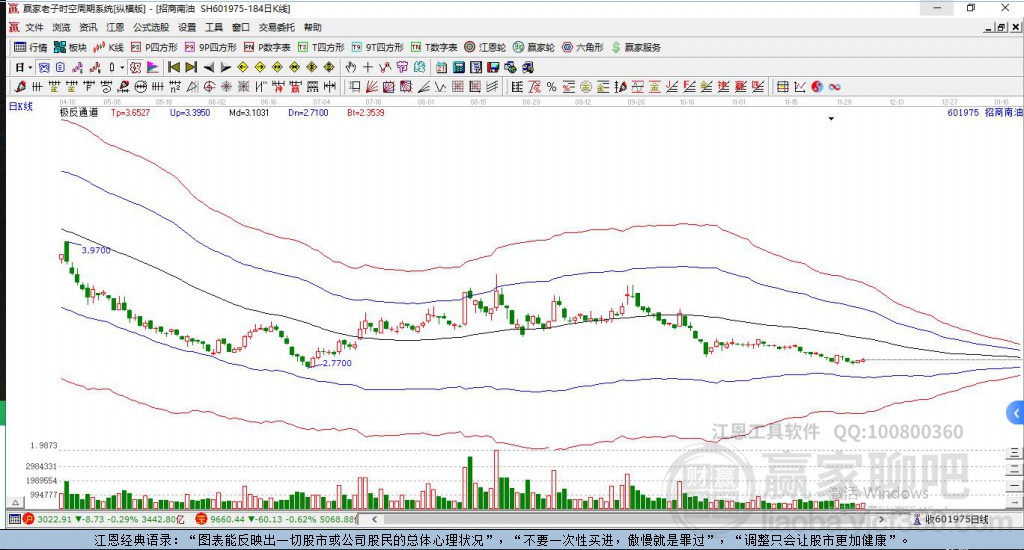The width and height of the screenshot is (1024, 550).
Task: Switch to K线 view
Action: click(108, 47)
